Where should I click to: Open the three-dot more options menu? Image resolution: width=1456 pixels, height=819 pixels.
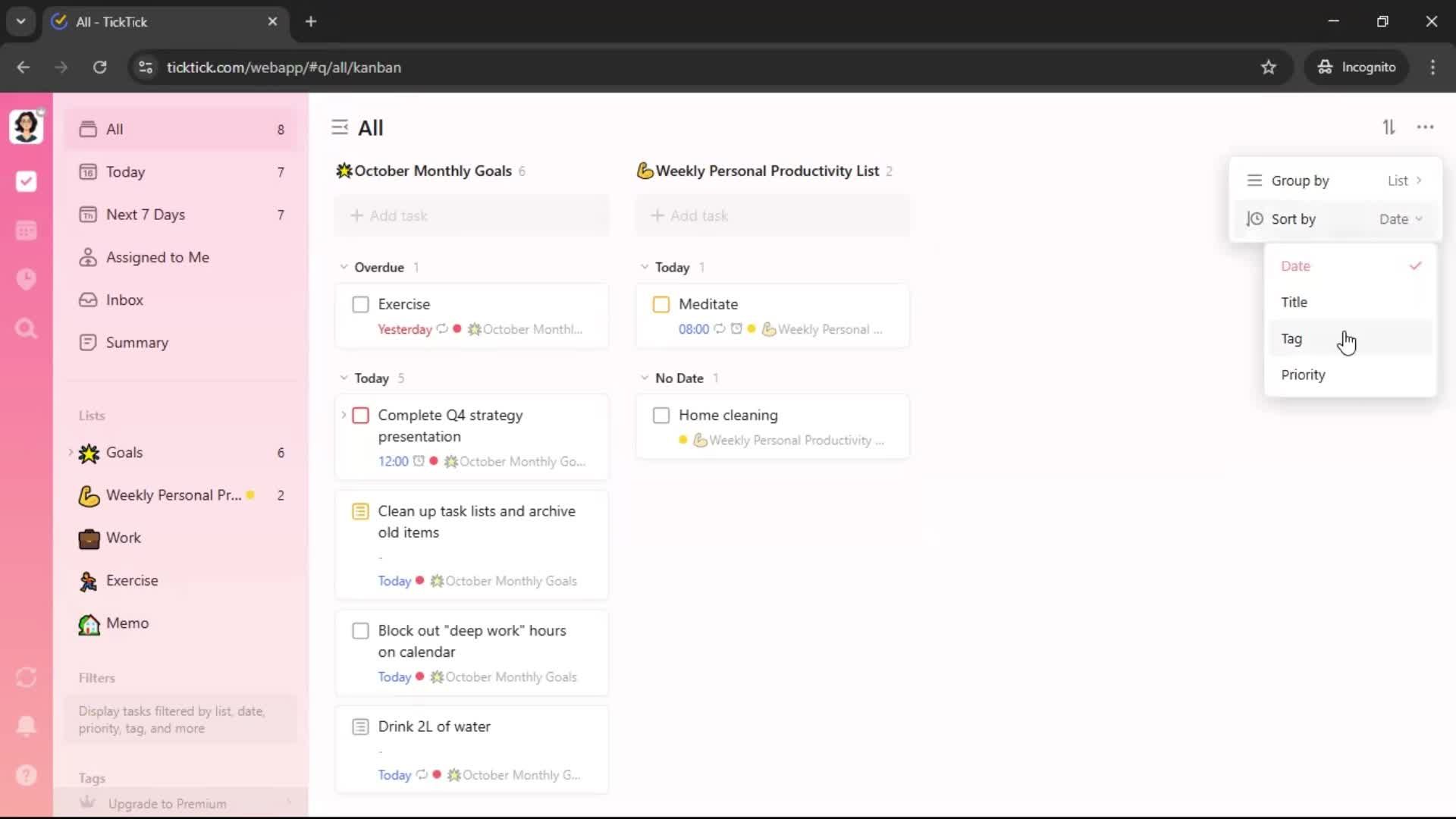[x=1425, y=127]
